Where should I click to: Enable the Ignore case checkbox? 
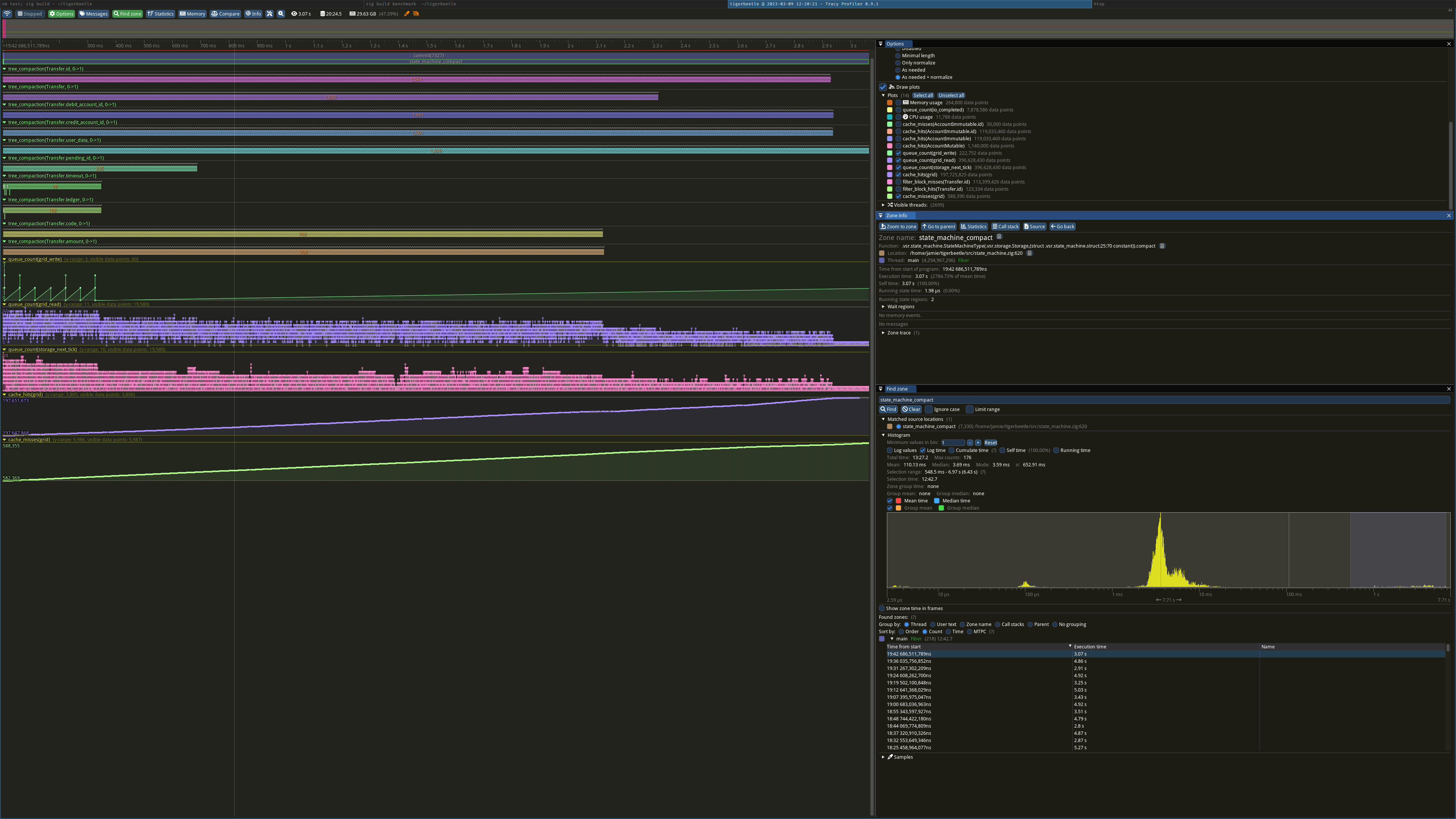(929, 409)
